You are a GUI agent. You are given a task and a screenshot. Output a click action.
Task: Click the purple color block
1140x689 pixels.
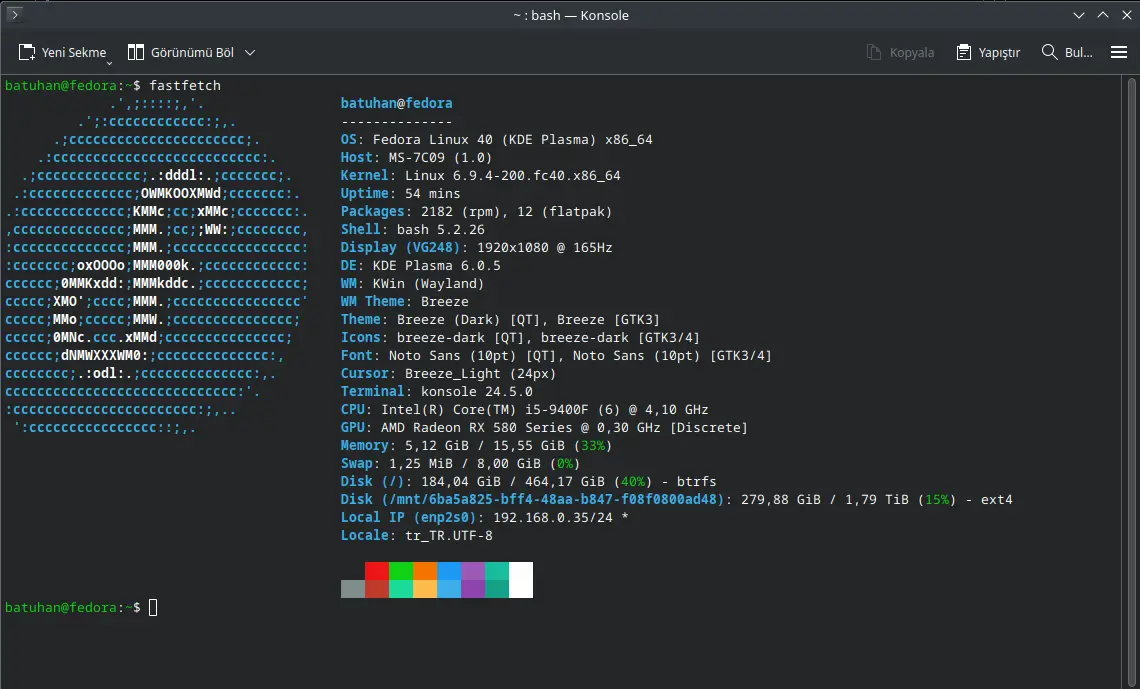point(473,571)
